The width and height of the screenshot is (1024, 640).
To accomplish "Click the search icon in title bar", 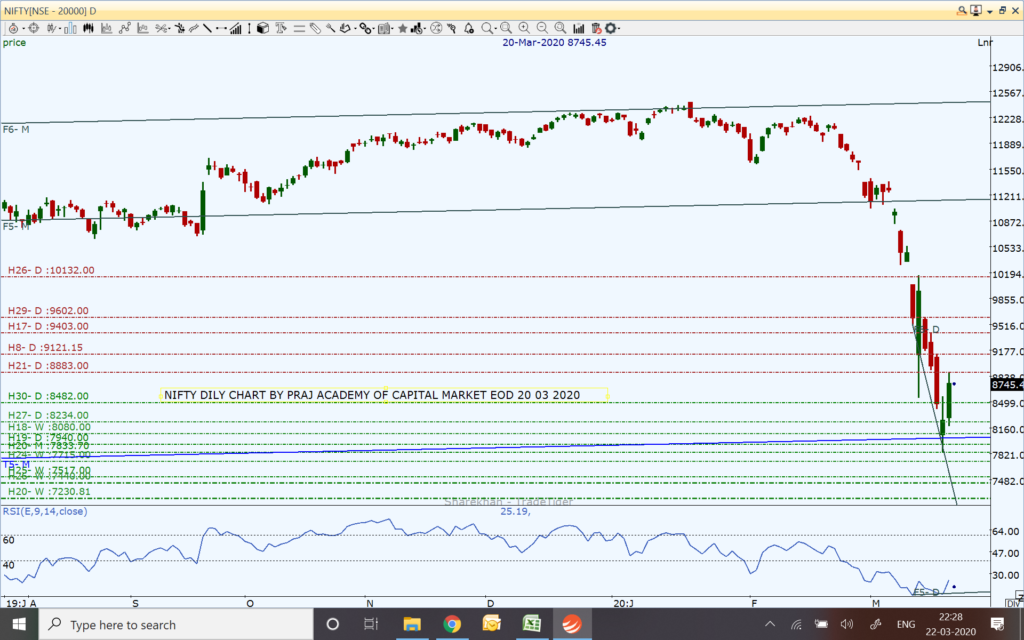I will point(963,10).
